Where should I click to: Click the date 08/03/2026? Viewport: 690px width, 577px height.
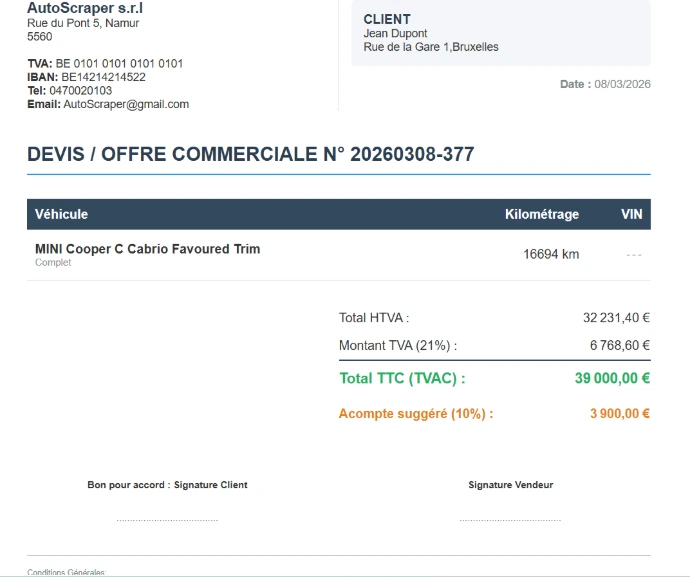pos(622,84)
